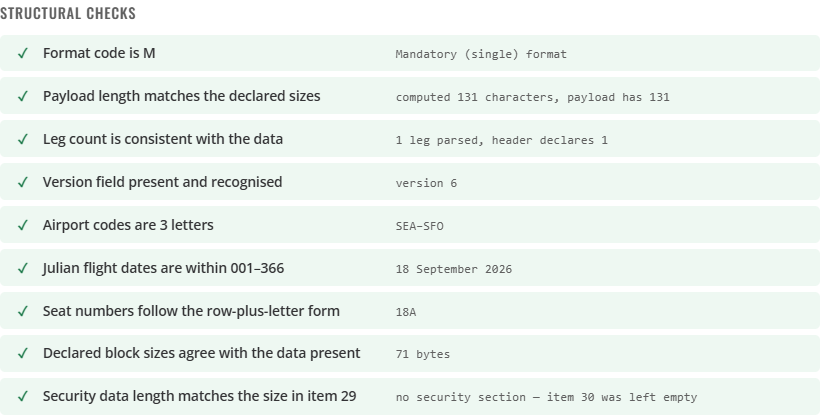Click the '71 bytes' detail text
The height and width of the screenshot is (415, 820).
[x=423, y=354]
